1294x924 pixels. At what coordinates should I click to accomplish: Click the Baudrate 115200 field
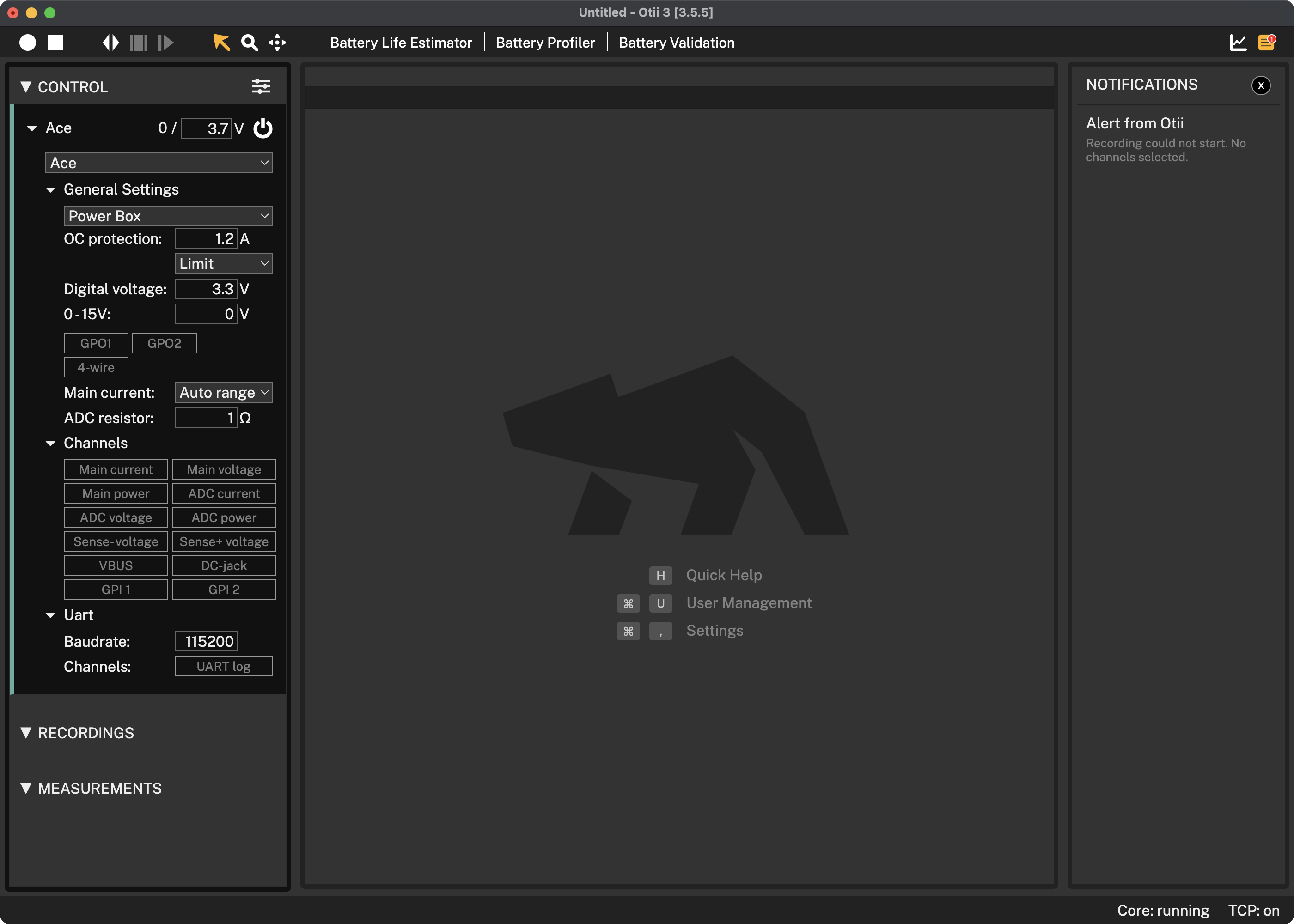pyautogui.click(x=206, y=641)
